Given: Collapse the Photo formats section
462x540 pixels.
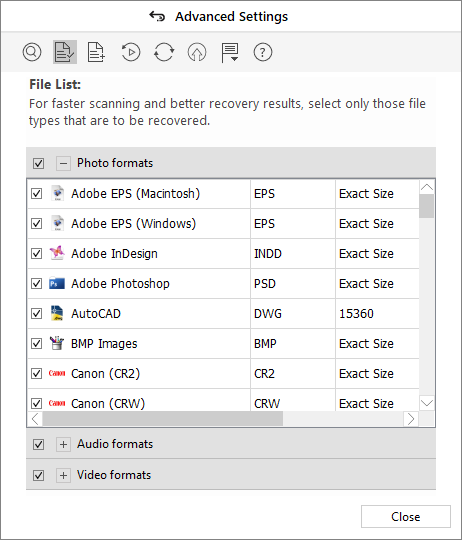Looking at the screenshot, I should coord(63,163).
